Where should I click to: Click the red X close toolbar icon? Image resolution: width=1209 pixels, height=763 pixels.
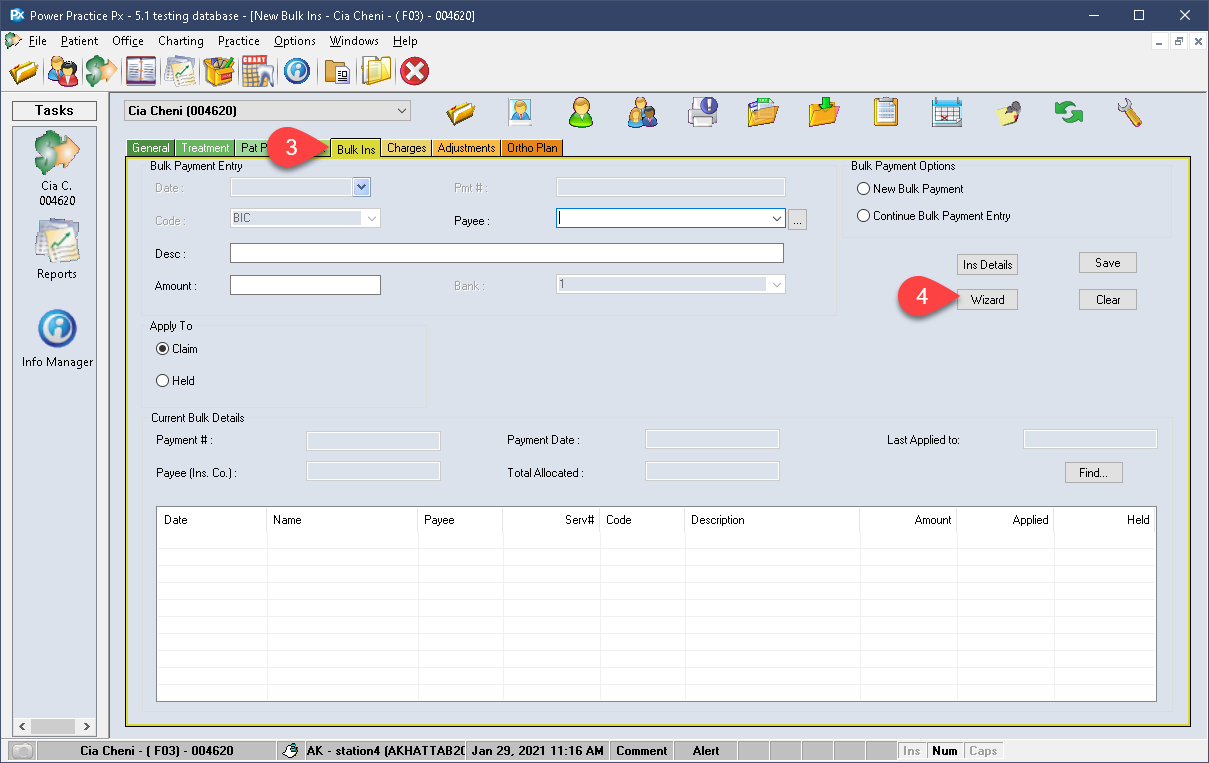pyautogui.click(x=414, y=71)
